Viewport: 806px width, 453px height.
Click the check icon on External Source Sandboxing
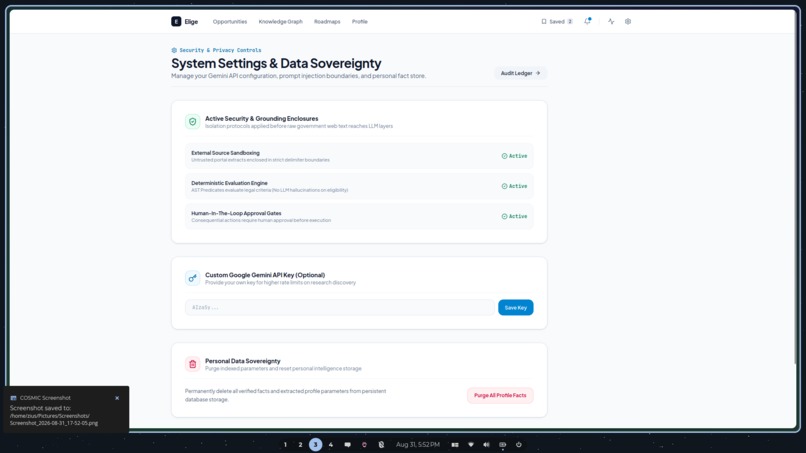504,156
